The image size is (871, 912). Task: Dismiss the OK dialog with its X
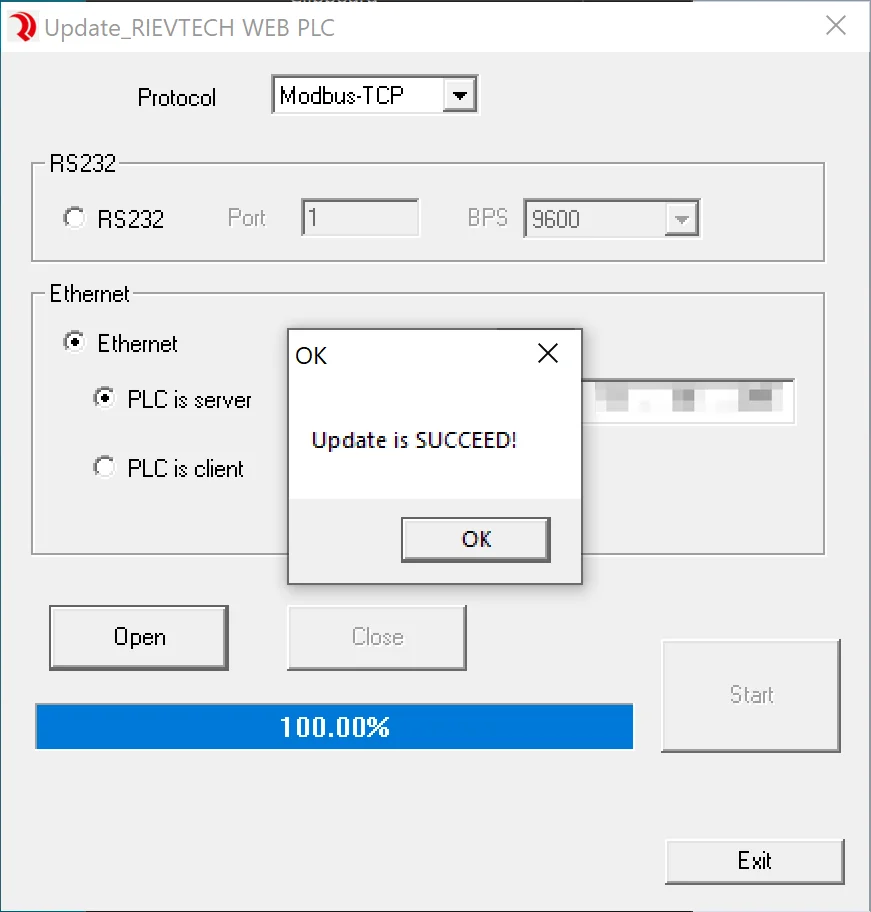pos(548,353)
